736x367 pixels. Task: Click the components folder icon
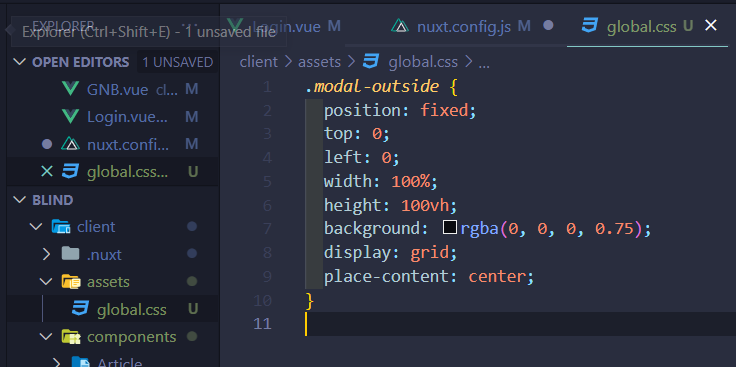click(71, 336)
